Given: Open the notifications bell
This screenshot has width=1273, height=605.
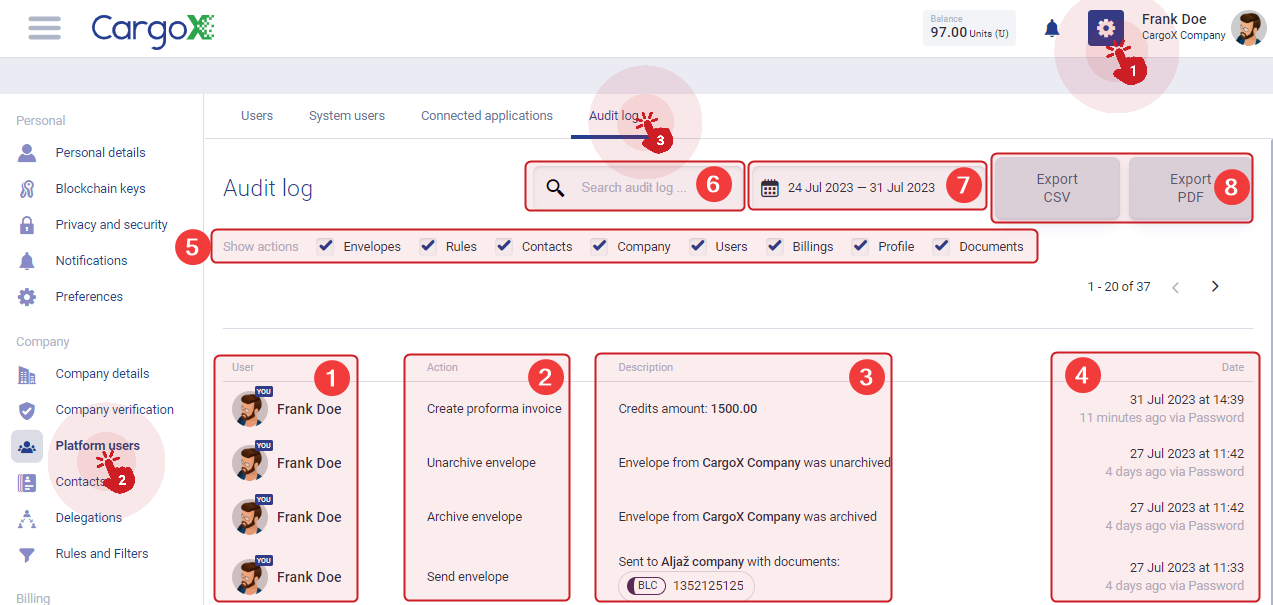Looking at the screenshot, I should [x=1052, y=28].
